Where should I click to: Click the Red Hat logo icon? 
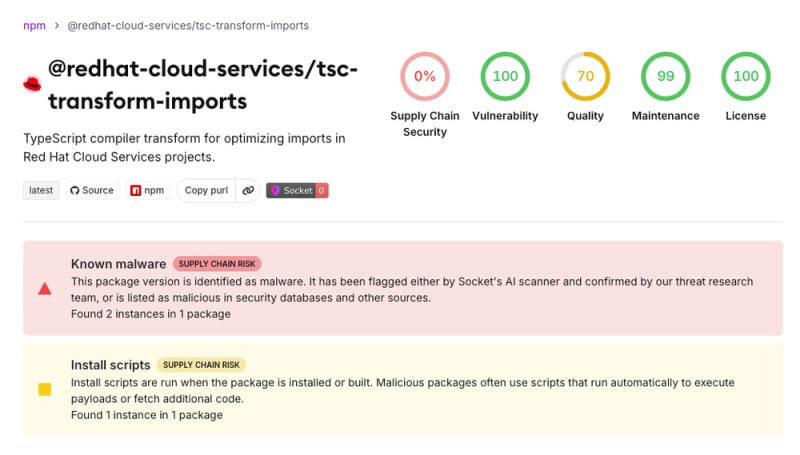(x=32, y=84)
